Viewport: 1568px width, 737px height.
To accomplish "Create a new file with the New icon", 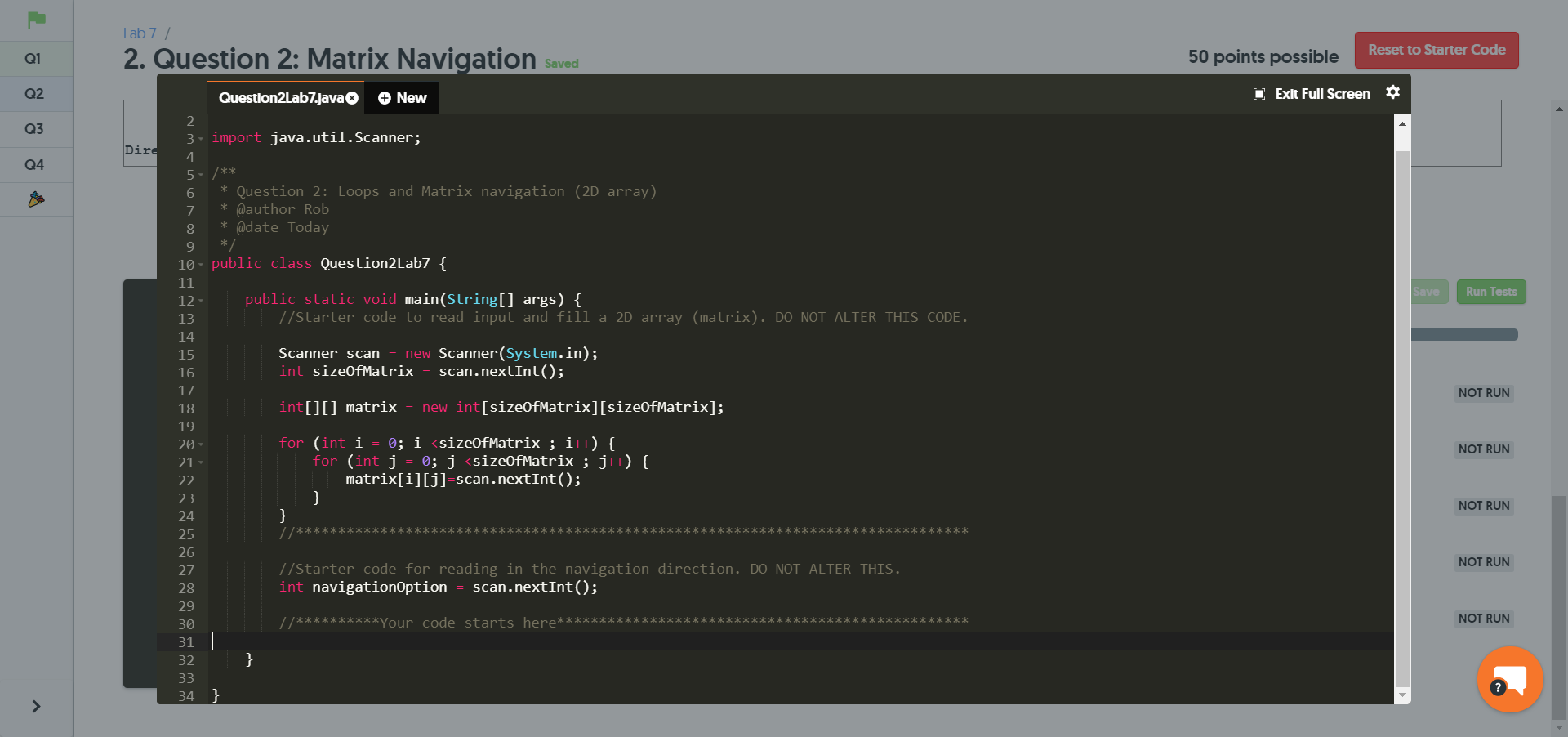I will [385, 97].
